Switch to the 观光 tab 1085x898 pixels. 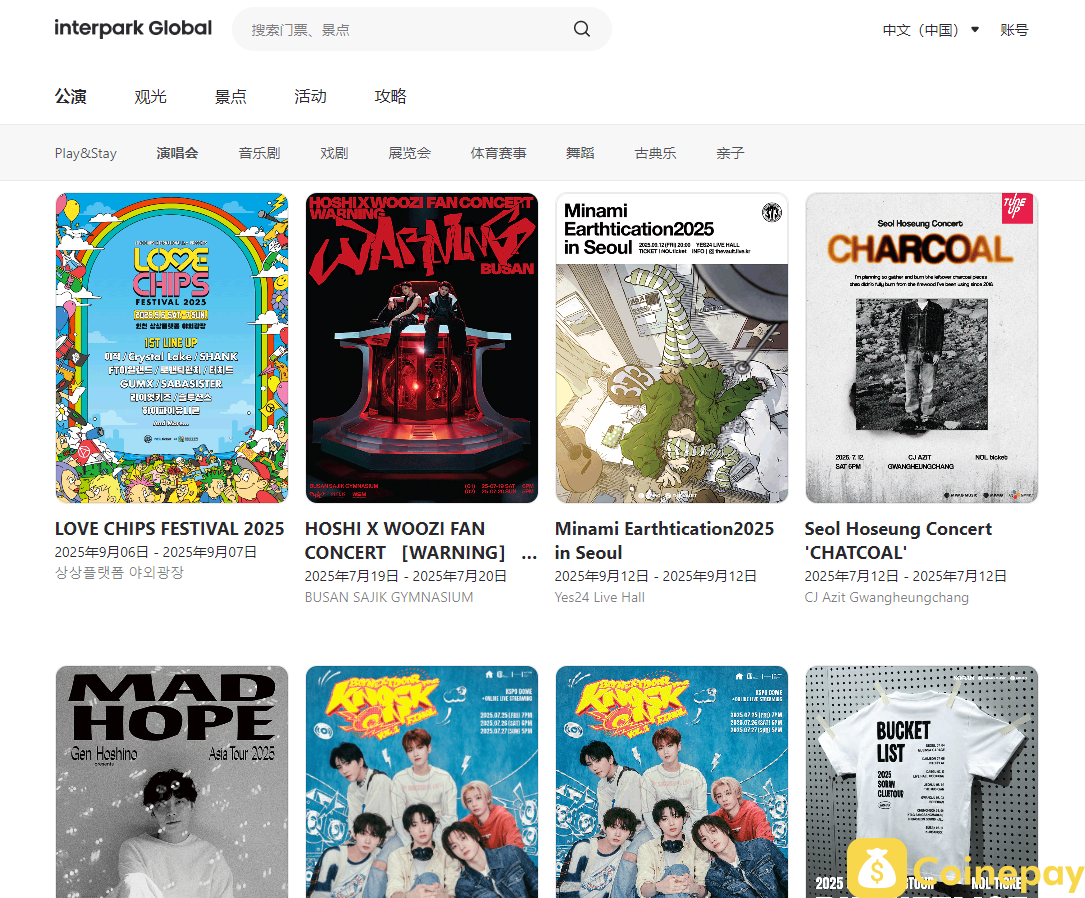151,96
